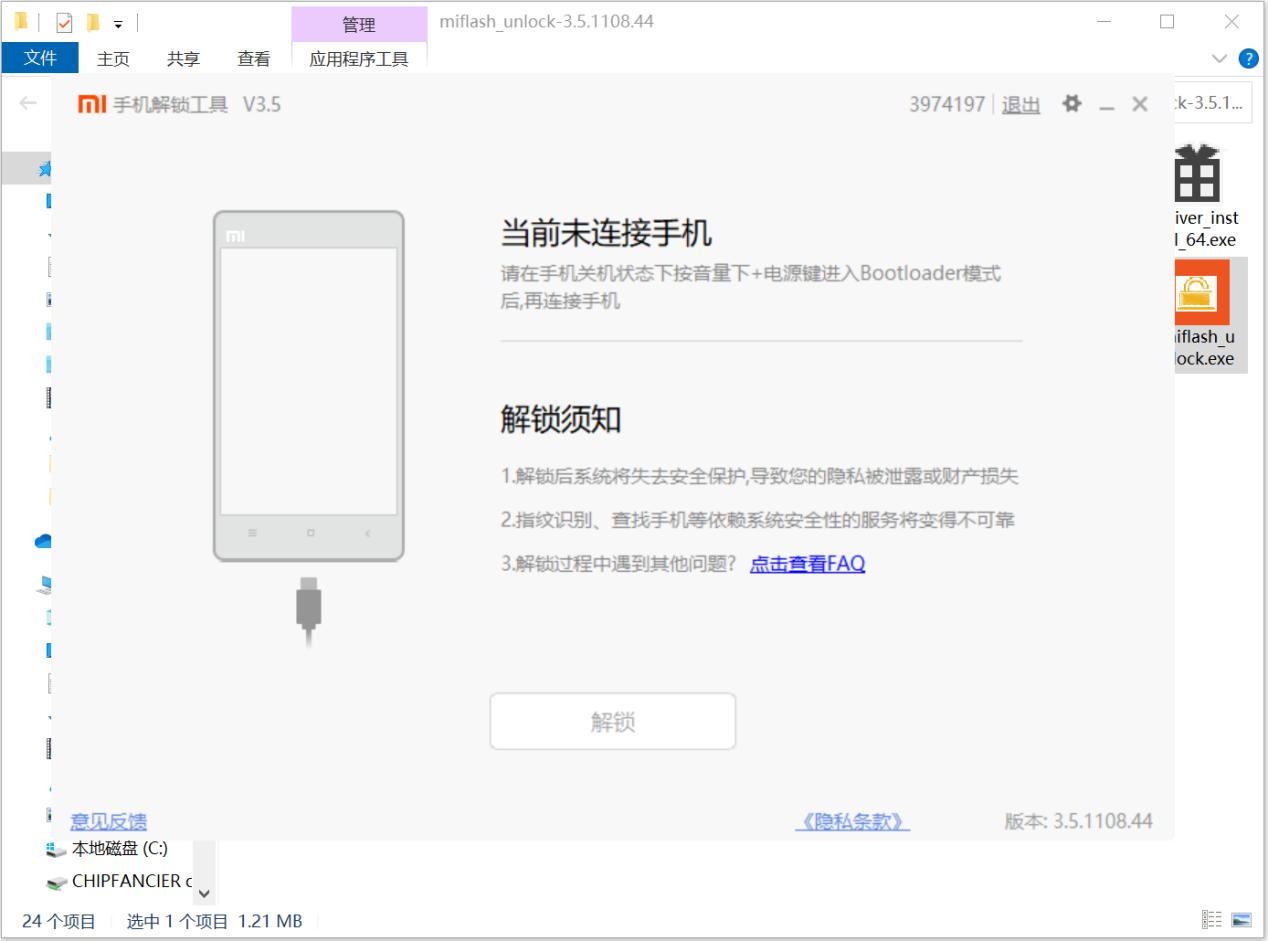Switch to 共享 ribbon tab
The image size is (1268, 941).
pos(183,59)
